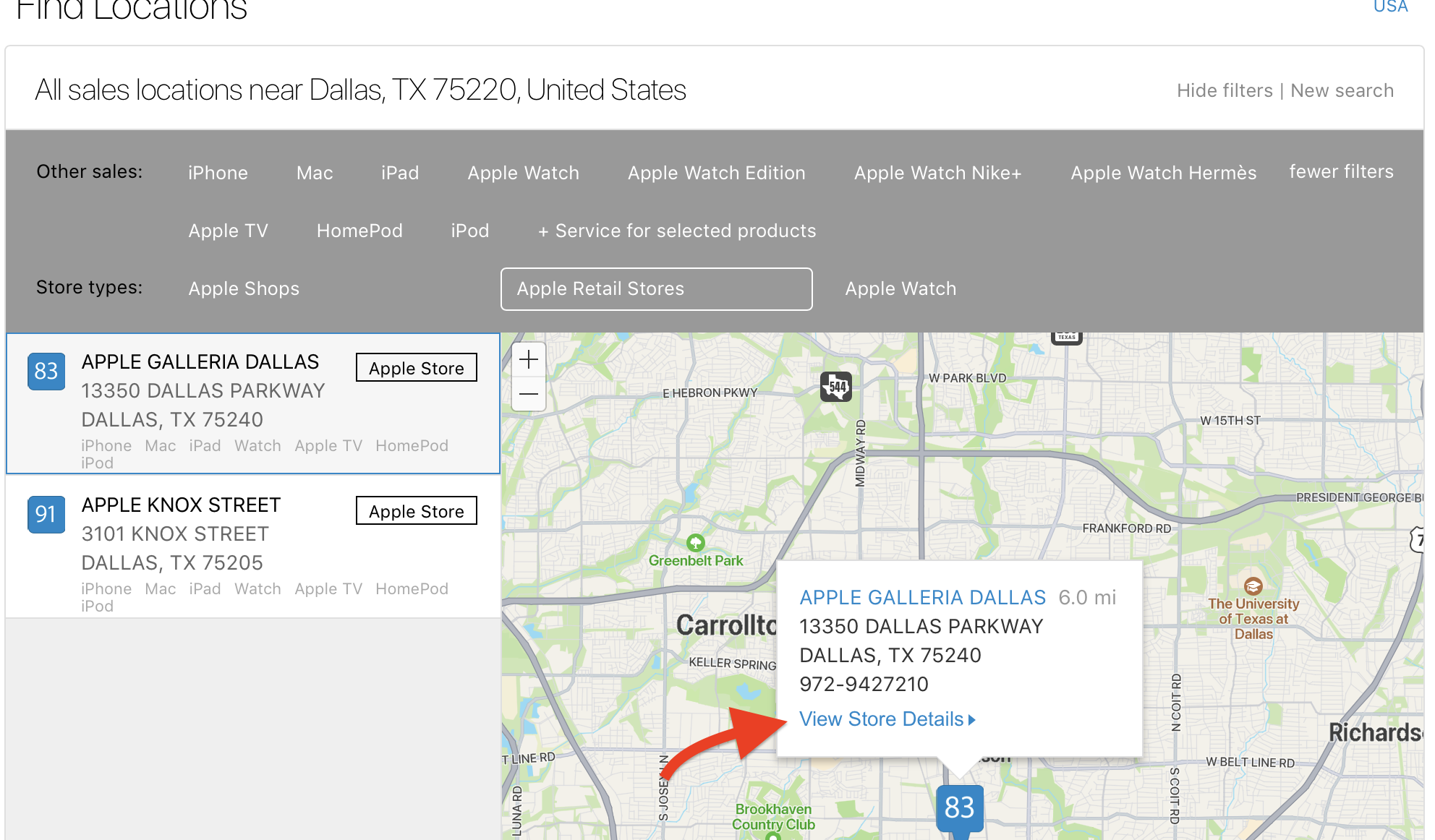Toggle the iPhone sales filter
This screenshot has height=840, width=1435.
217,173
